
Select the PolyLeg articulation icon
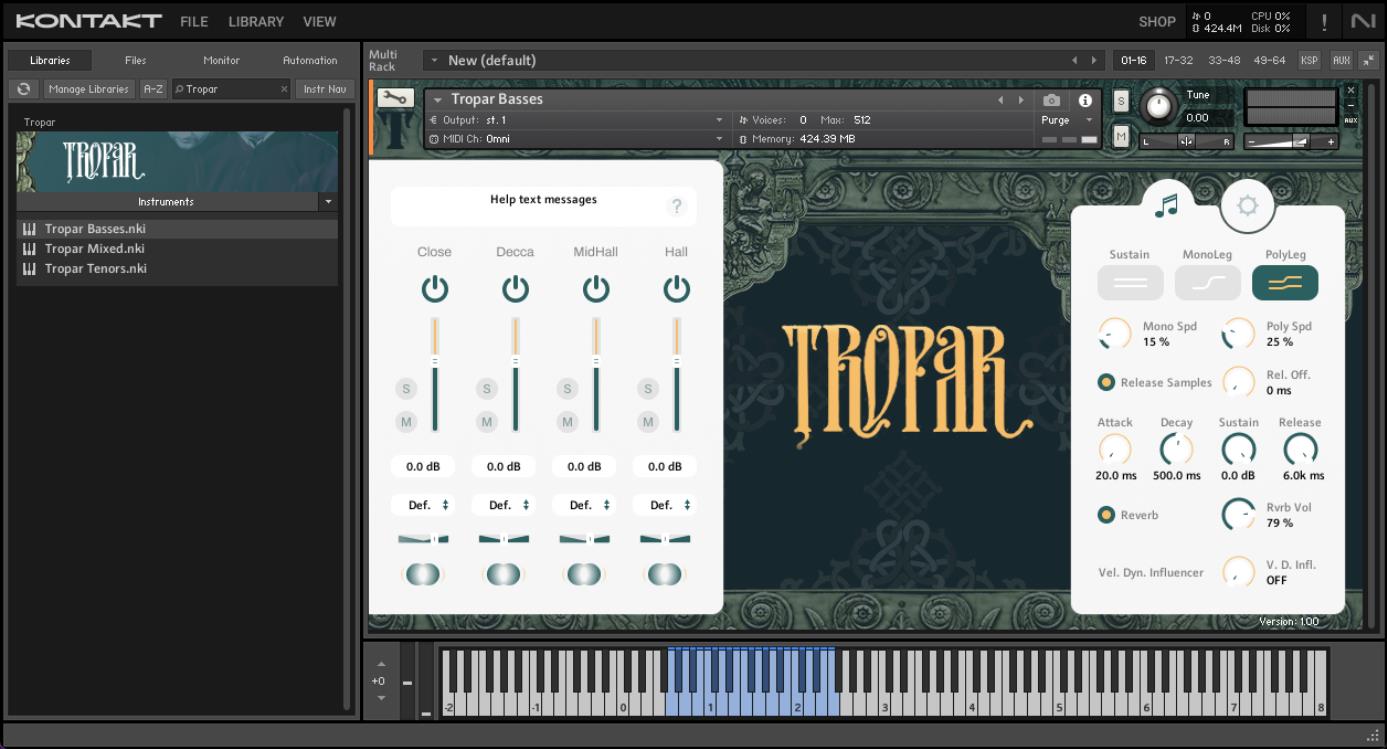(x=1284, y=283)
